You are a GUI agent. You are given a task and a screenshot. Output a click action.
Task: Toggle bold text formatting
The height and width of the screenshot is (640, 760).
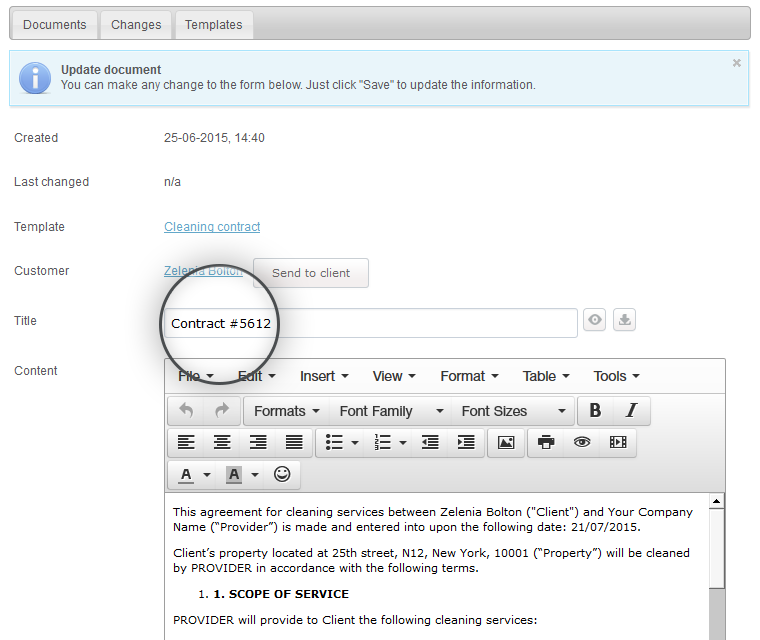point(595,411)
